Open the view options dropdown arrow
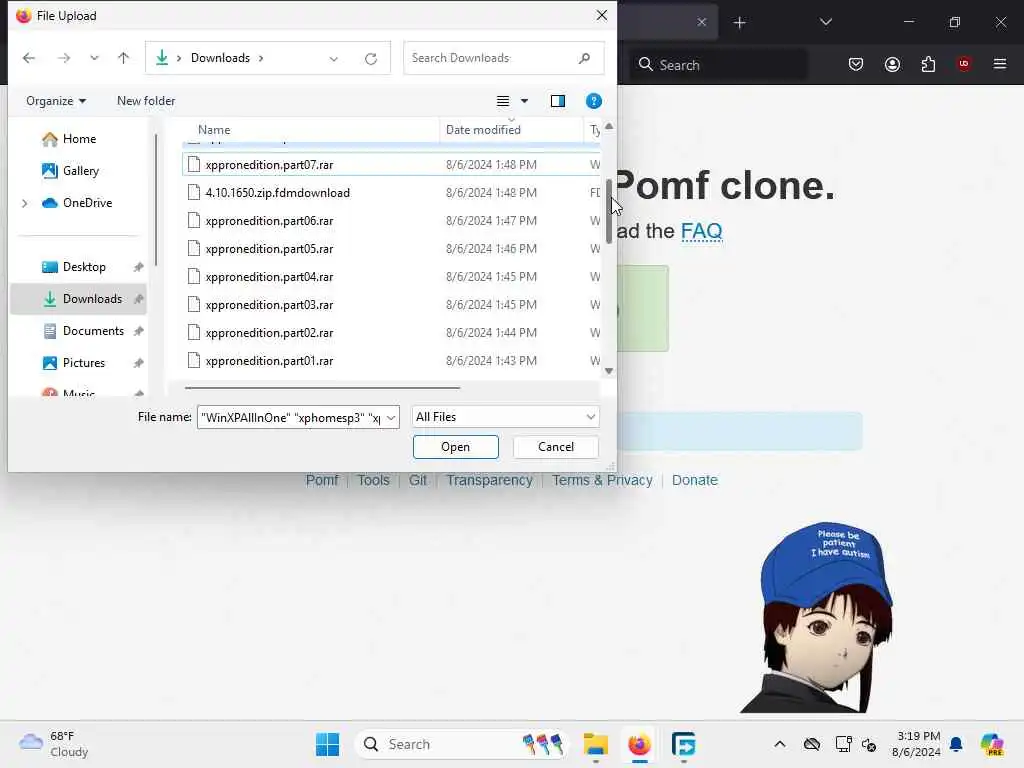 (x=524, y=101)
